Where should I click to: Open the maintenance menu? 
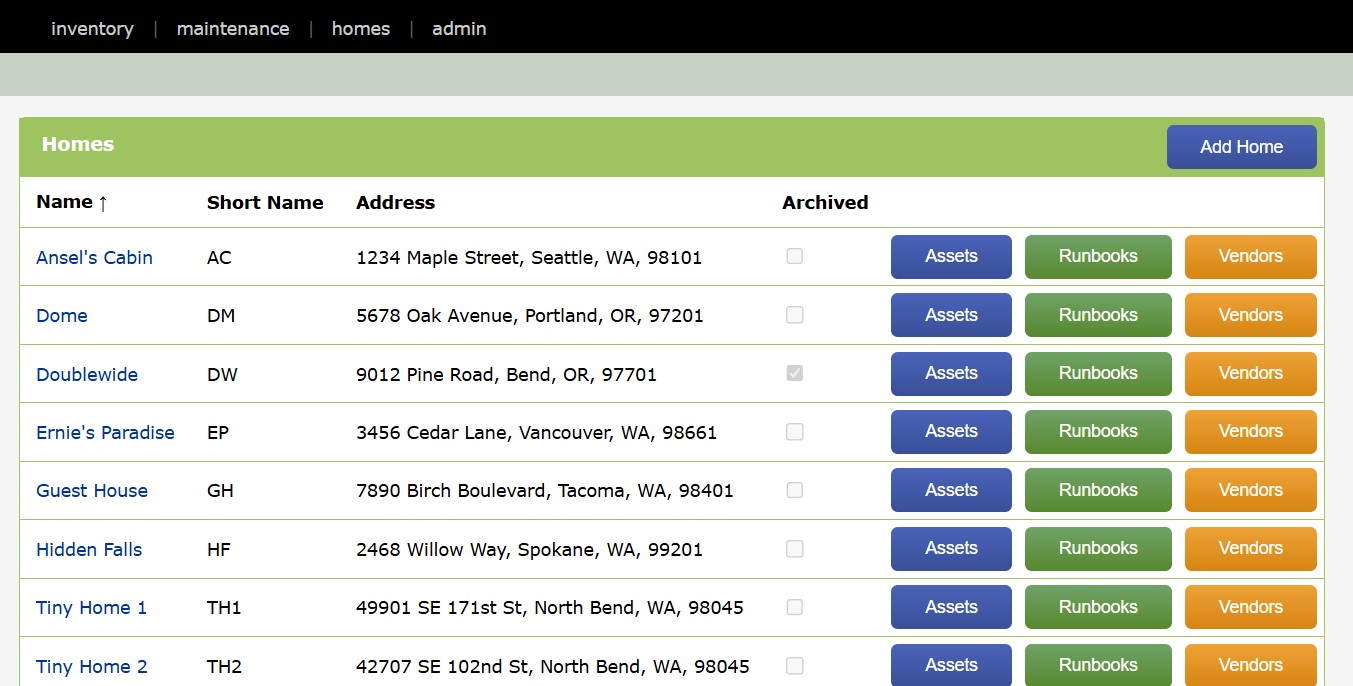tap(233, 29)
